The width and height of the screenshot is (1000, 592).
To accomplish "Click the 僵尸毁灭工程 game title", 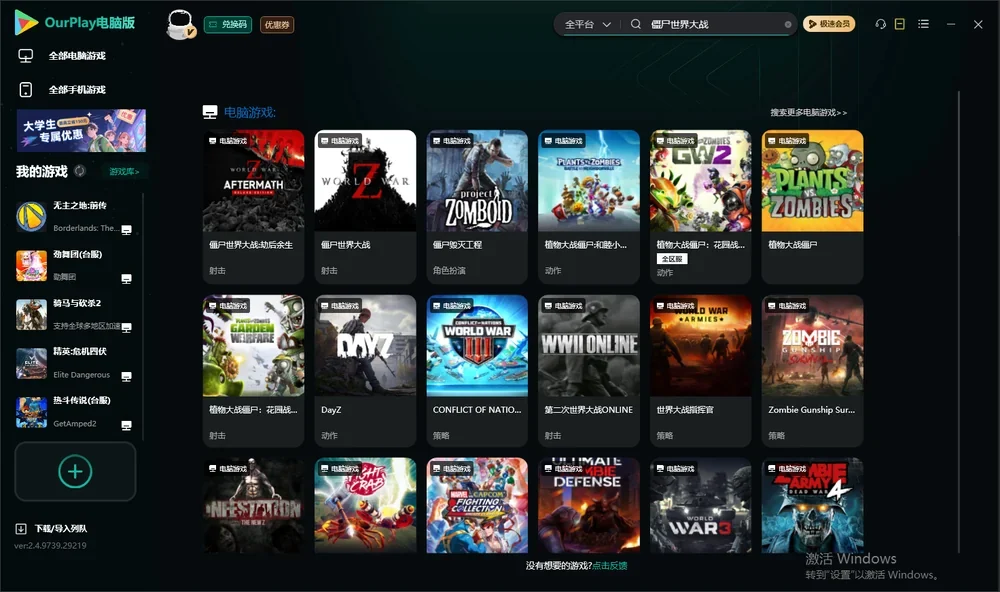I will click(457, 245).
